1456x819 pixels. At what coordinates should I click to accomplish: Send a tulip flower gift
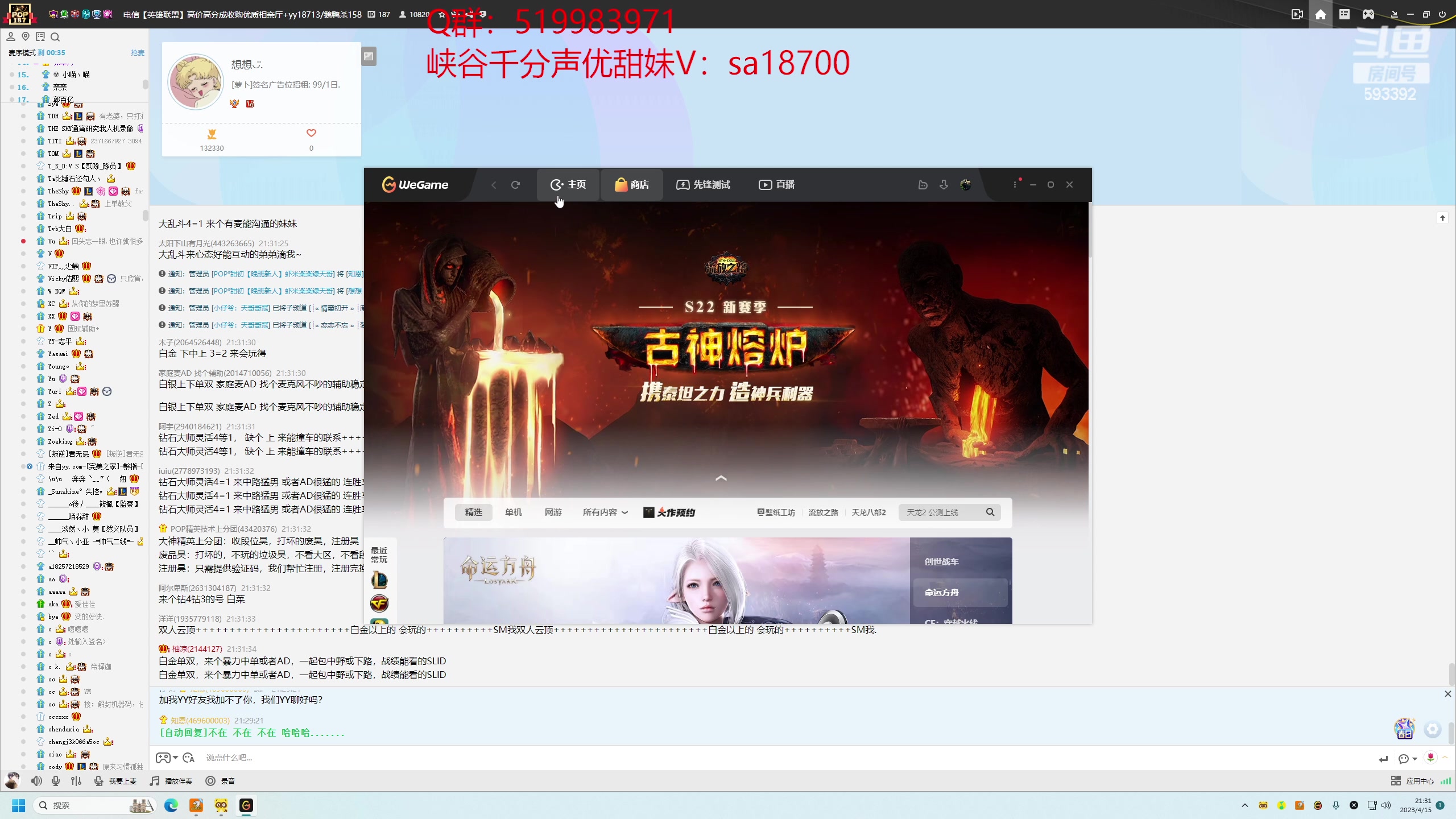pyautogui.click(x=1430, y=757)
